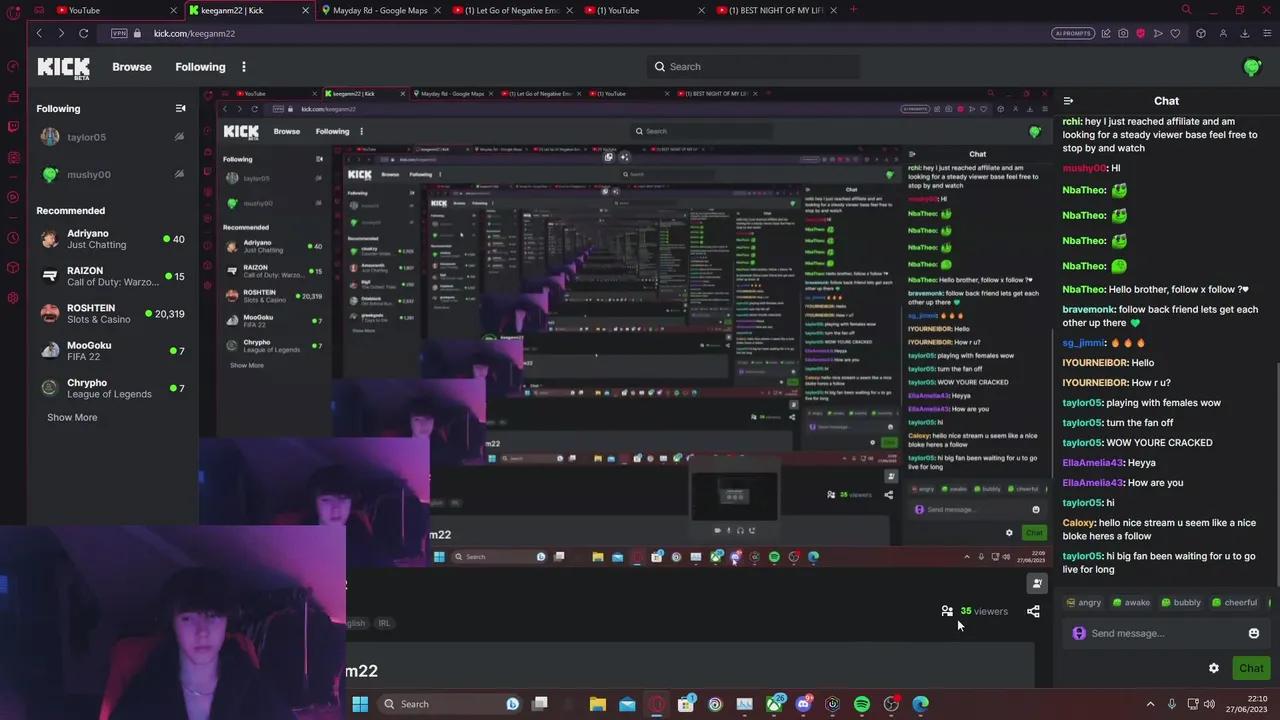
Task: Take a browser snapshot with the camera icon
Action: [1123, 33]
